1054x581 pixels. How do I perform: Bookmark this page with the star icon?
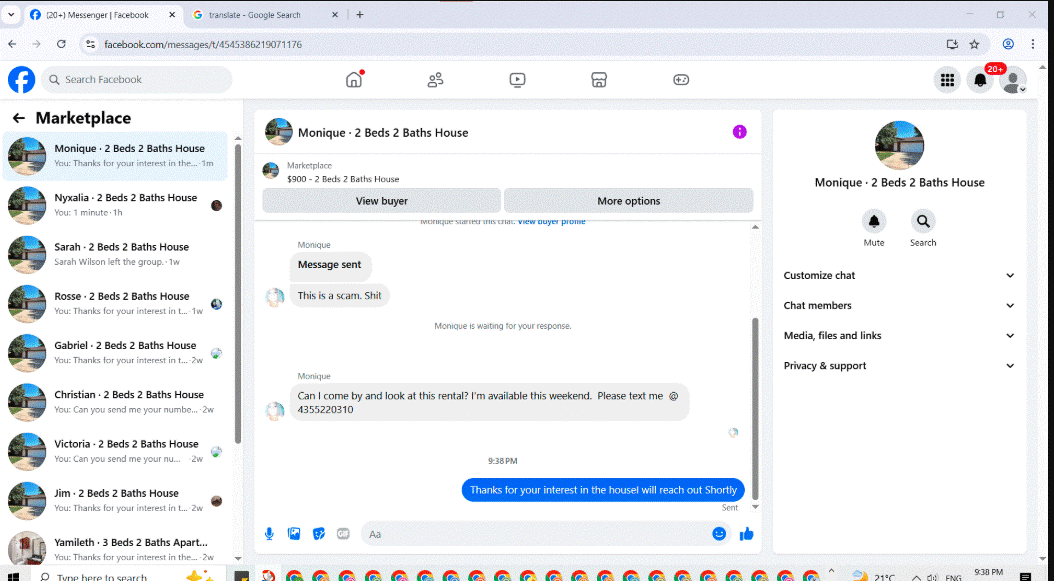pos(974,44)
